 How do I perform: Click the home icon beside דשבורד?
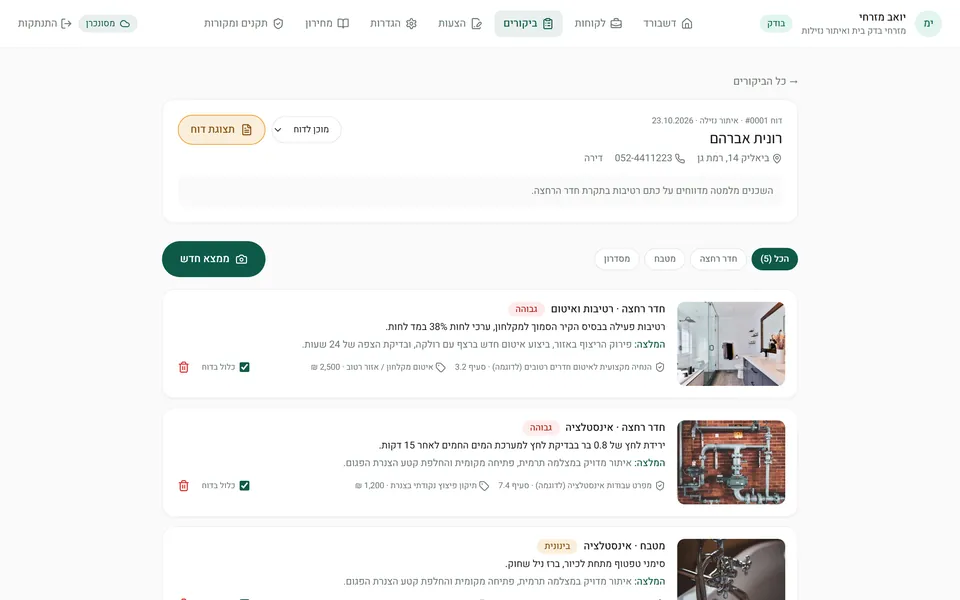point(687,23)
